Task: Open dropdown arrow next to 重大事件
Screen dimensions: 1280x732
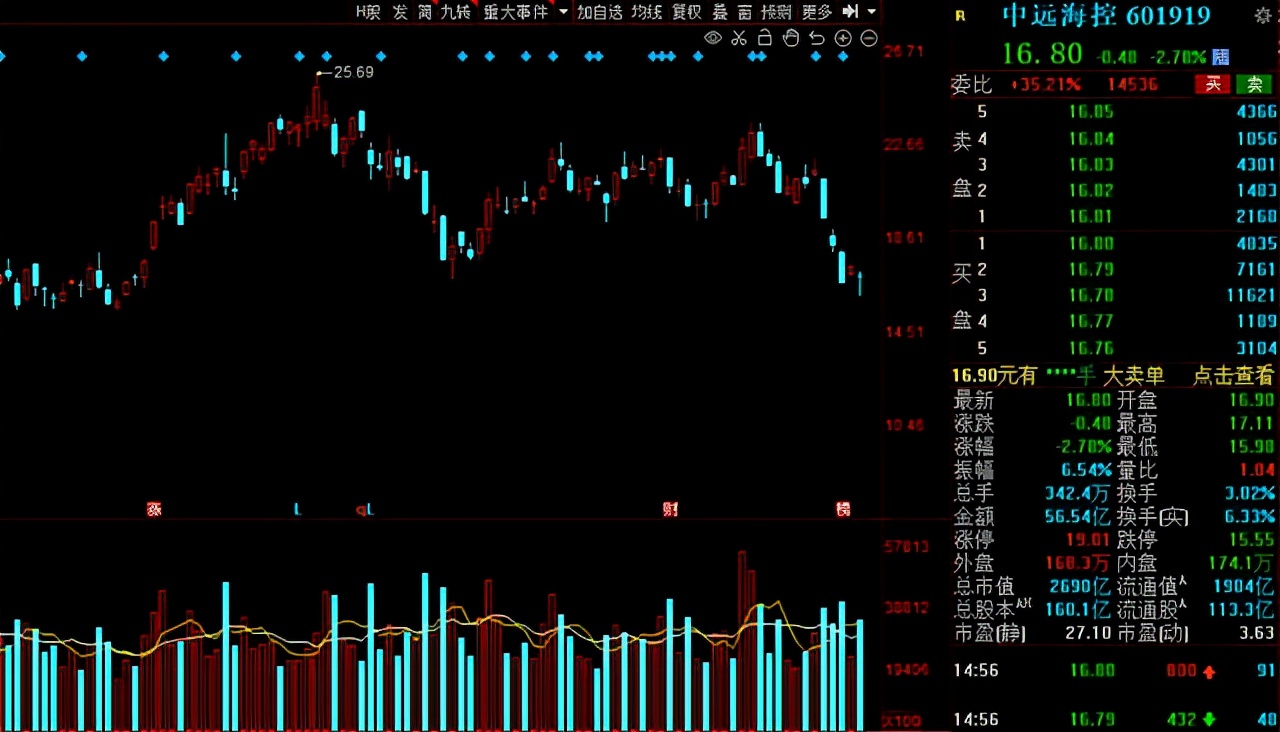Action: 564,12
